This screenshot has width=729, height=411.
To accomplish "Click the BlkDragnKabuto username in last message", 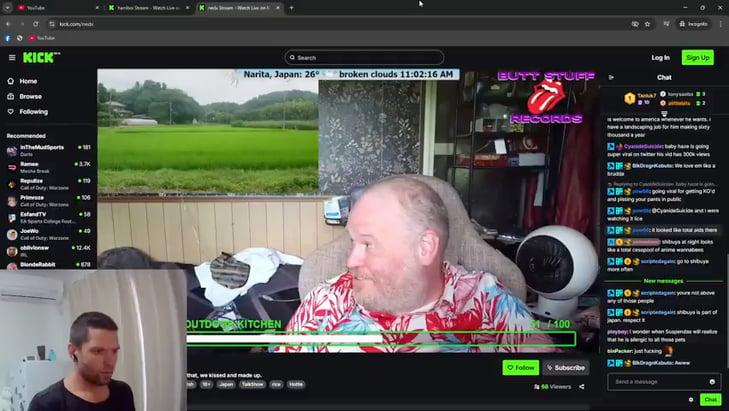I will (x=651, y=363).
